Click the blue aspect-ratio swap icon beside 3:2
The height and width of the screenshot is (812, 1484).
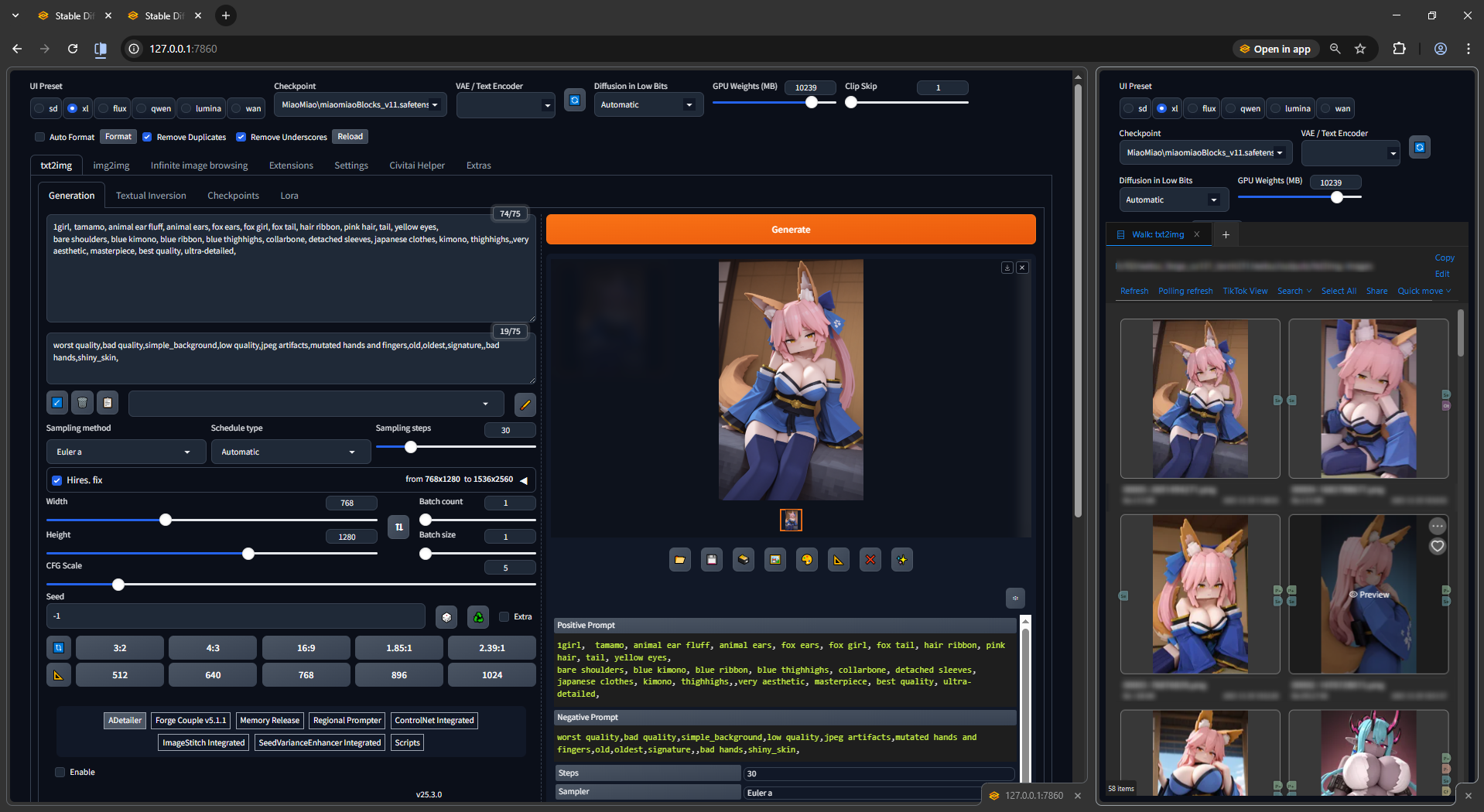[58, 648]
